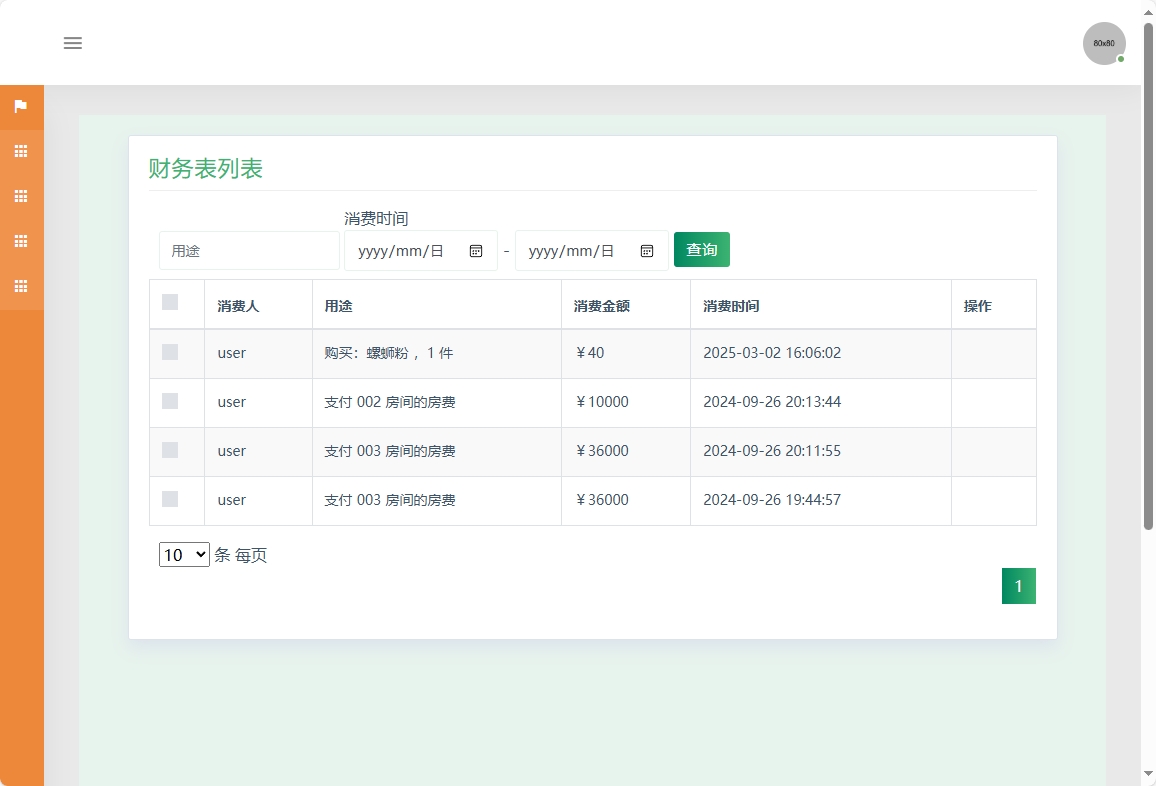Select the checkbox of the ¥10000 房费 row

(x=169, y=401)
